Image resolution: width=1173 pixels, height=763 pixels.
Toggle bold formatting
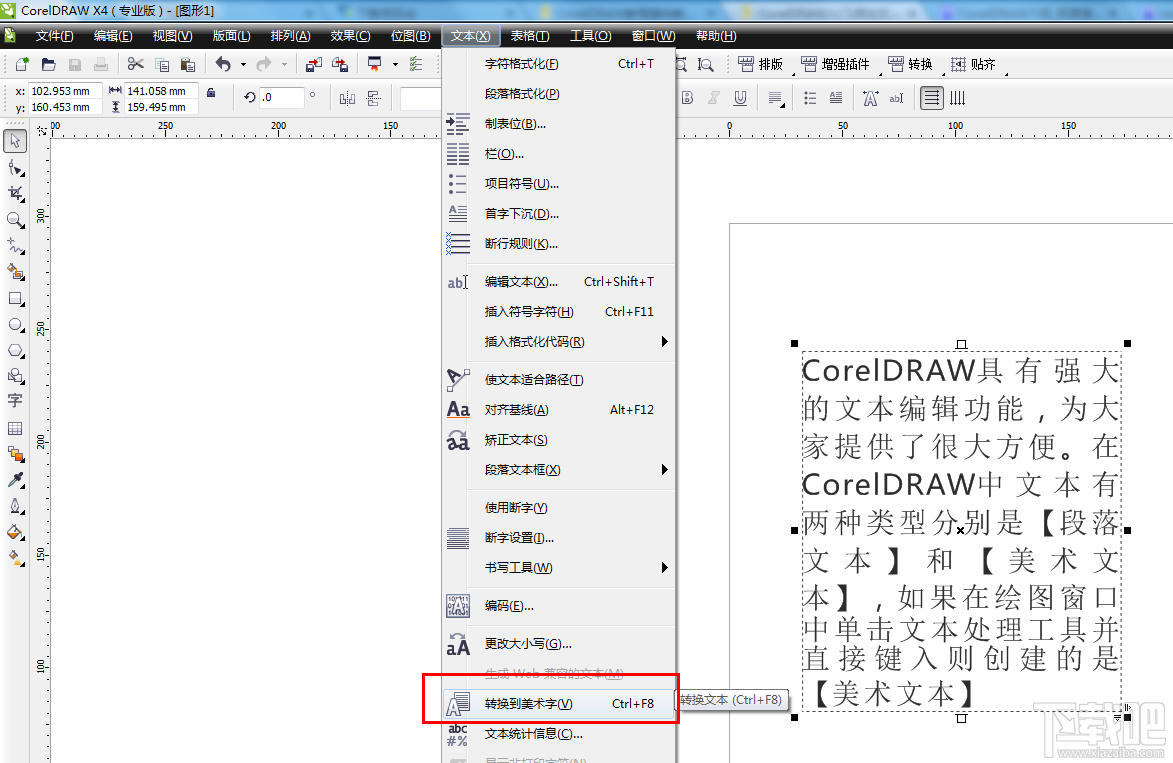pos(689,97)
